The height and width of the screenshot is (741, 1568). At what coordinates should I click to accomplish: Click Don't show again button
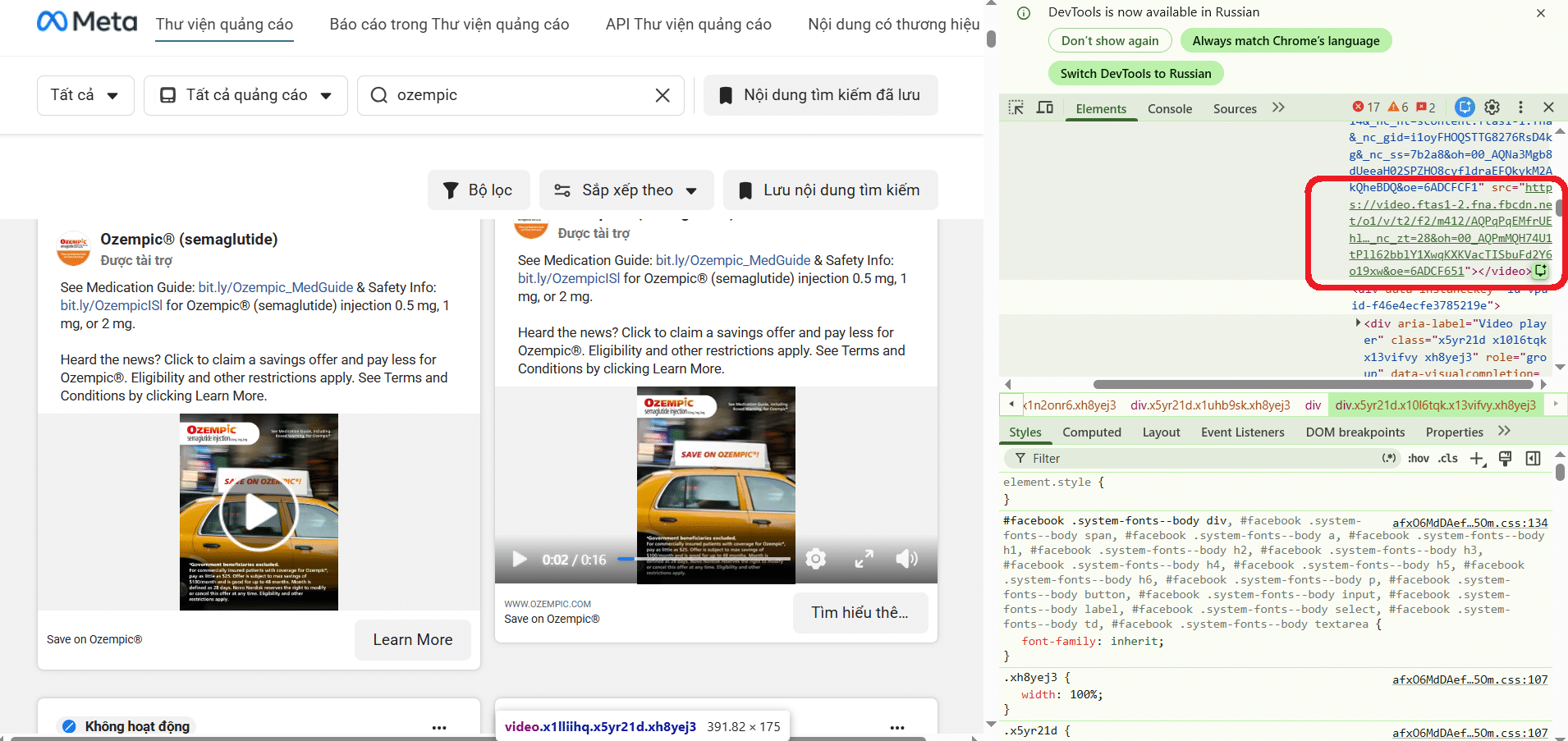point(1110,41)
